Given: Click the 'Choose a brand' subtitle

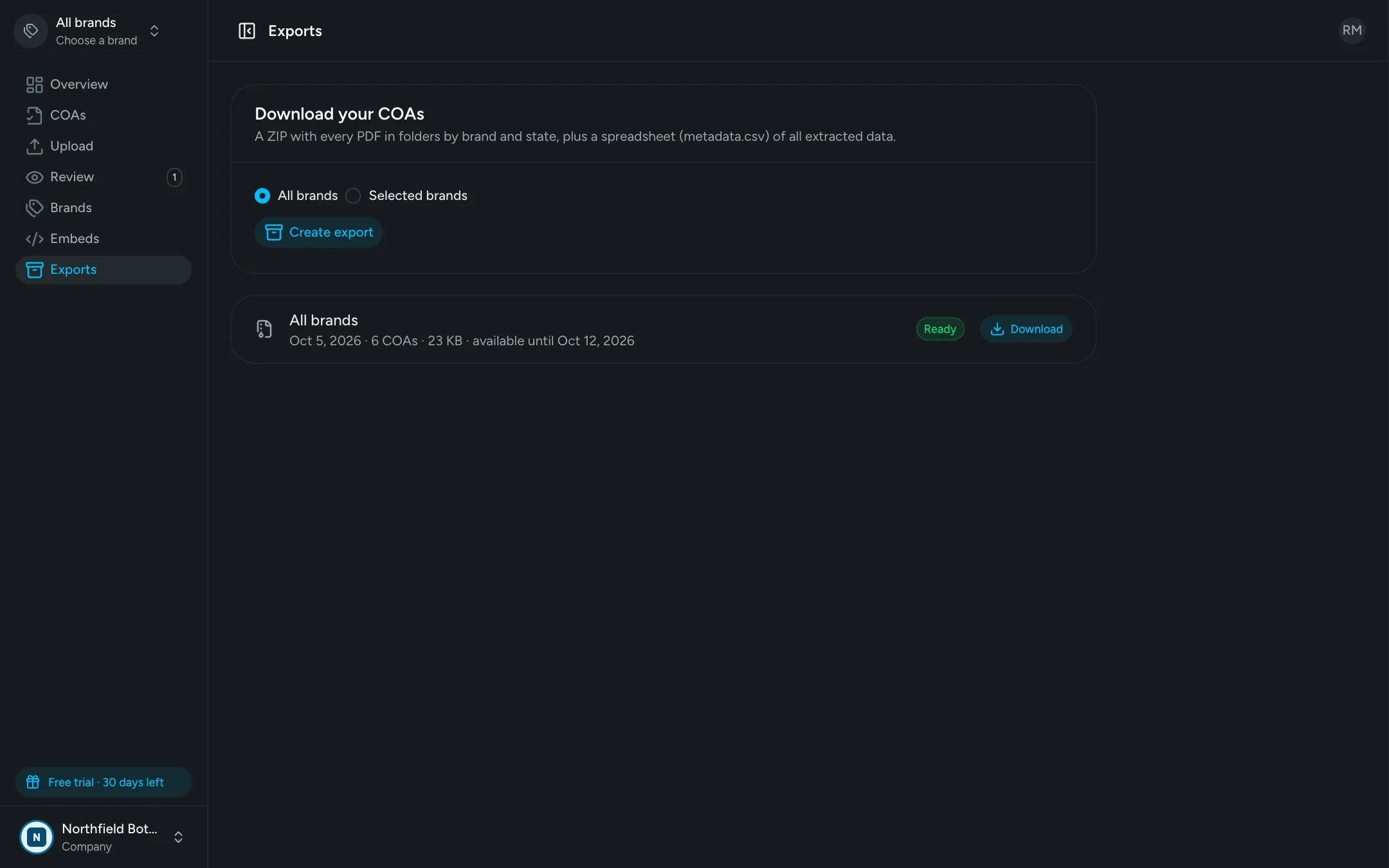Looking at the screenshot, I should click(x=96, y=41).
